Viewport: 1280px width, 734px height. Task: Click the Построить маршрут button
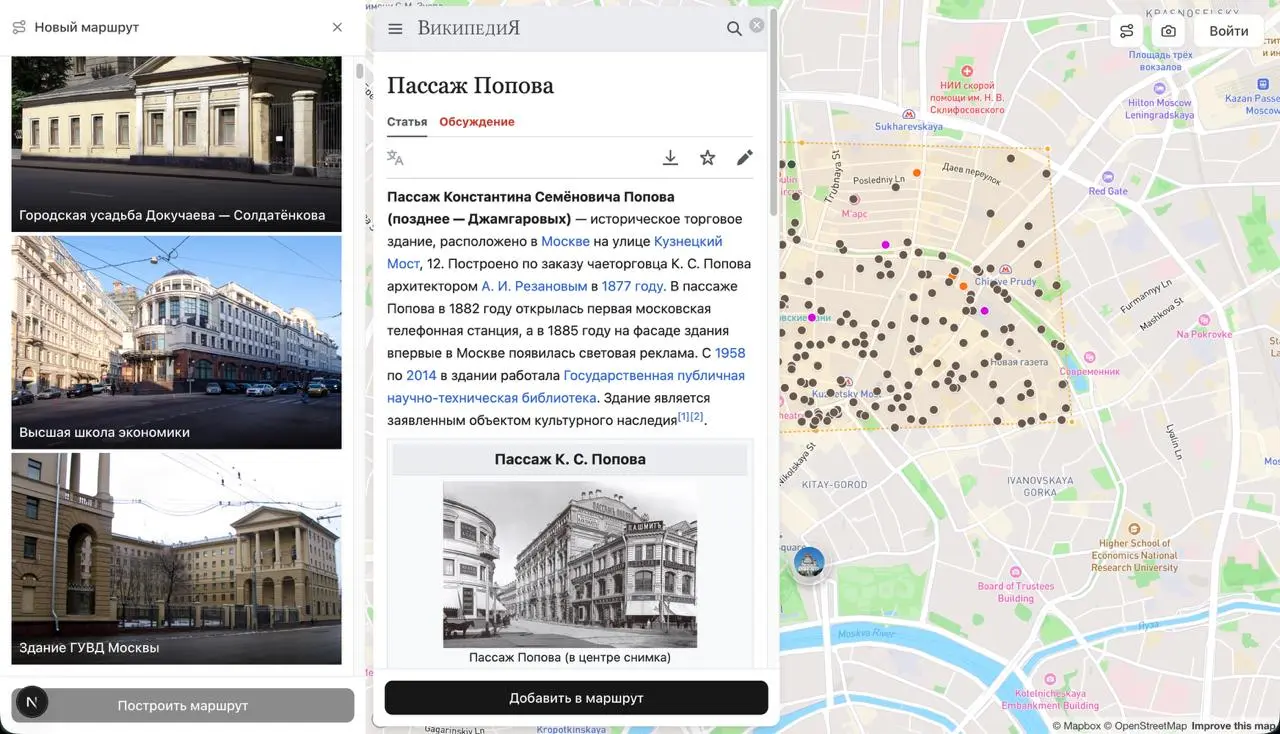point(183,705)
